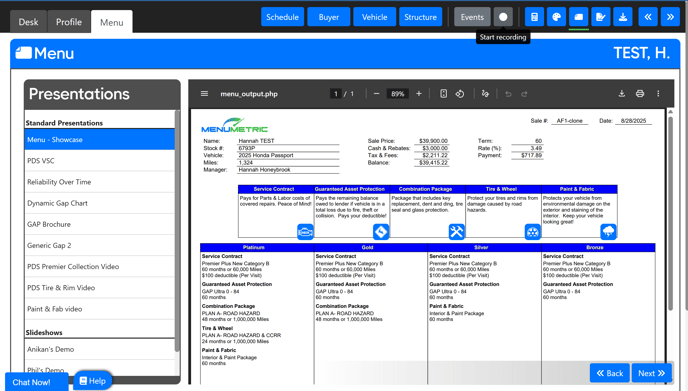
Task: Click the PDF viewer vertical scrollbar
Action: [x=670, y=213]
